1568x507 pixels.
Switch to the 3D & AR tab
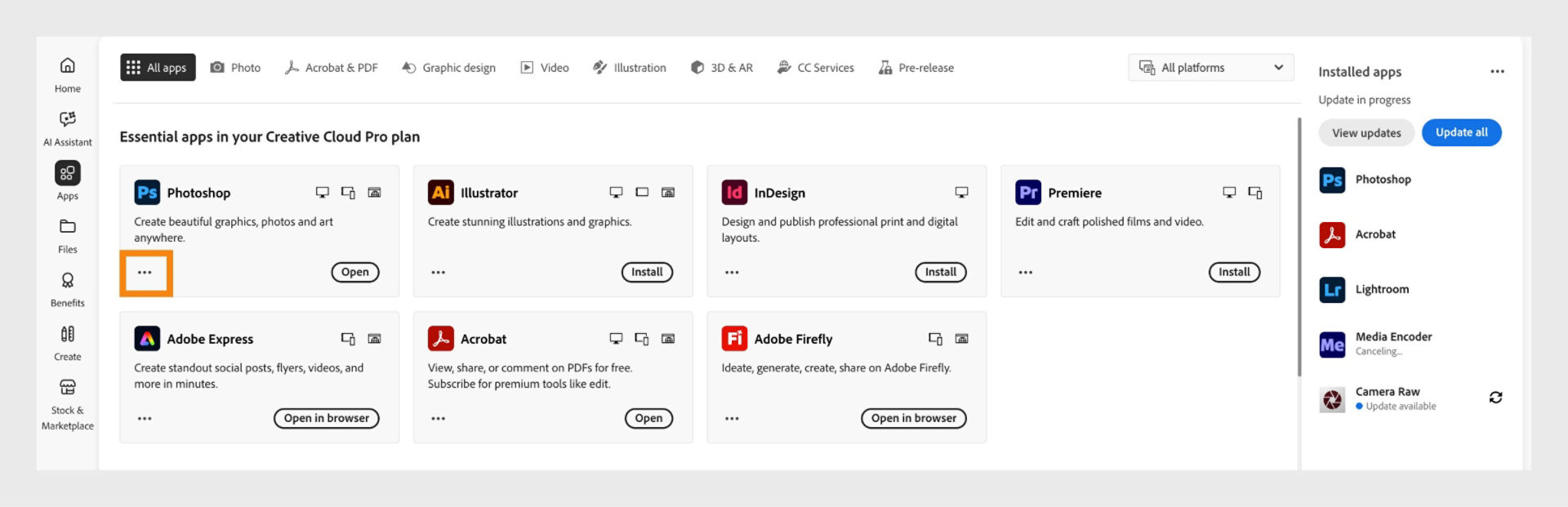(722, 68)
